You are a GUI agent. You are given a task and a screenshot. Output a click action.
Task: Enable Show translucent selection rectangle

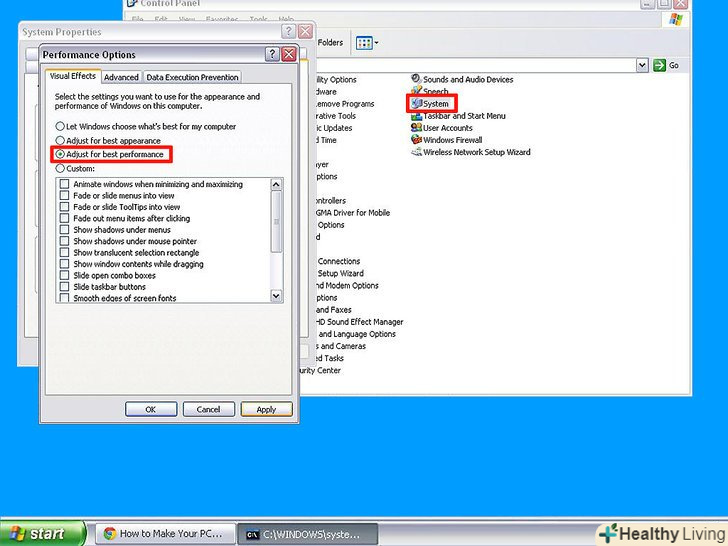pos(65,252)
